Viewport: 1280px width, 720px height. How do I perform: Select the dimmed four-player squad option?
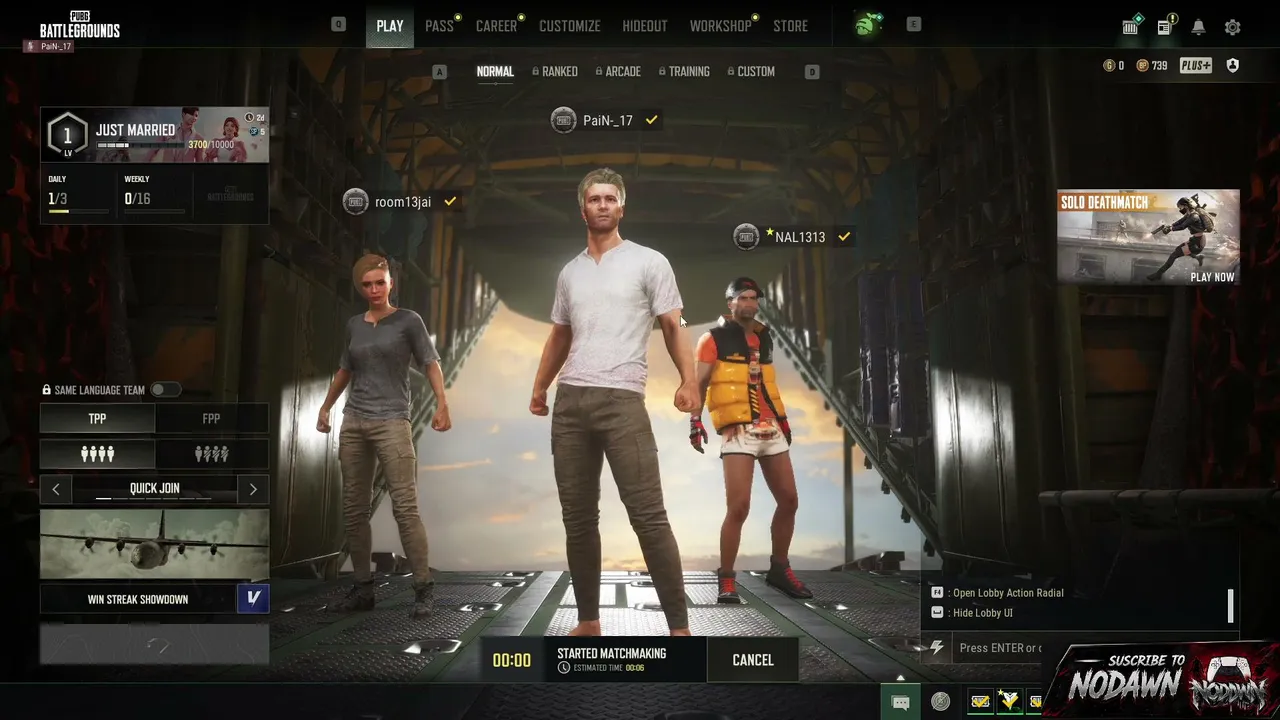click(x=211, y=454)
